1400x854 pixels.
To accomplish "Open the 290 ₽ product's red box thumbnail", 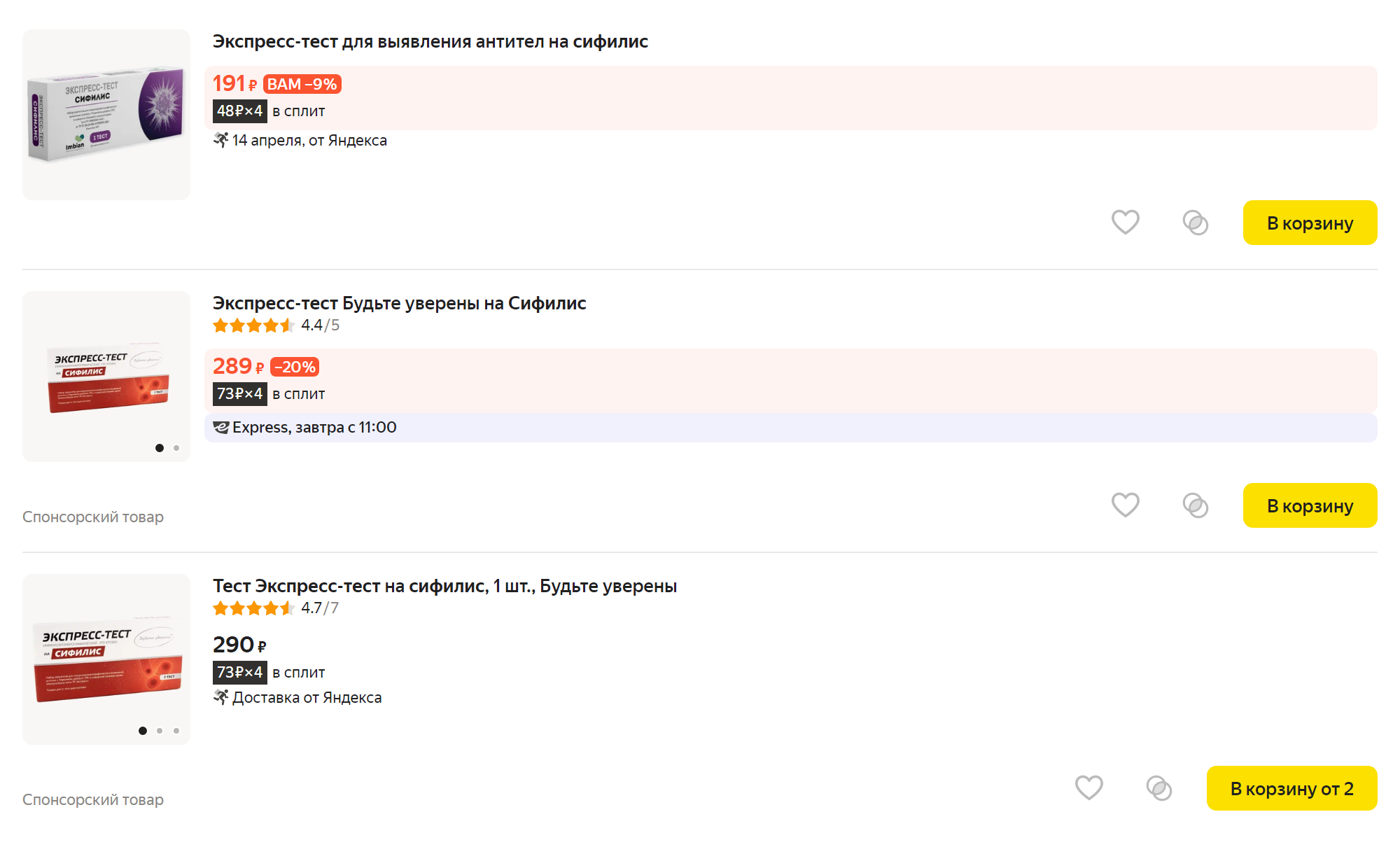I will (x=106, y=659).
